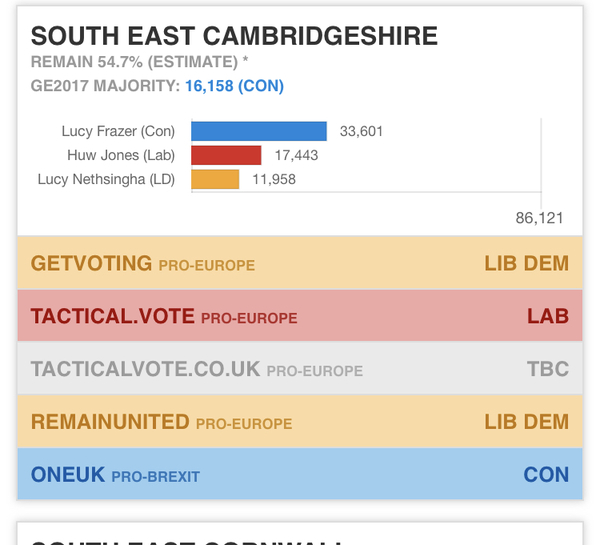Click the 33,601 vote count for Frazer

(x=361, y=131)
